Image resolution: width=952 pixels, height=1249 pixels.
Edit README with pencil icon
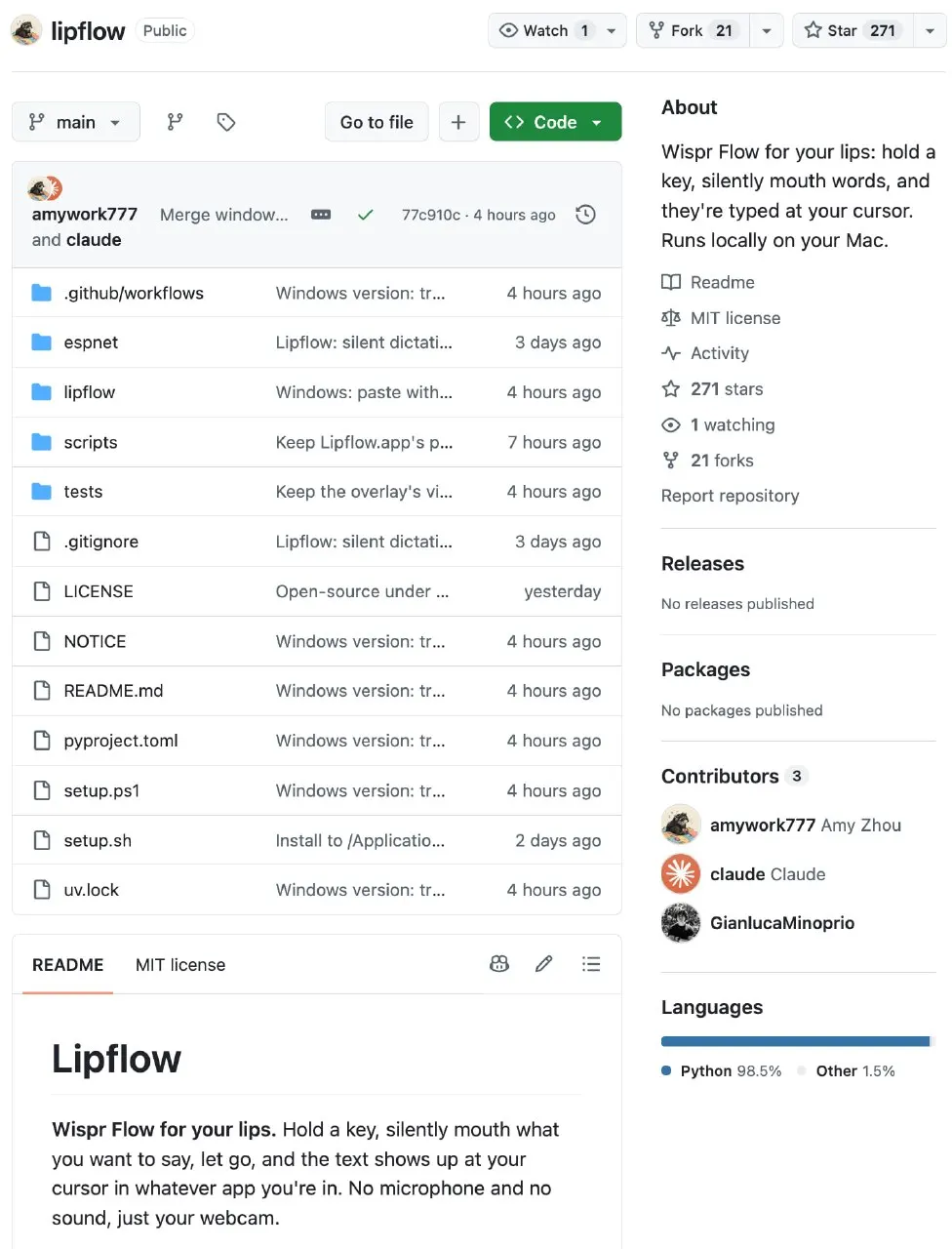click(x=544, y=964)
